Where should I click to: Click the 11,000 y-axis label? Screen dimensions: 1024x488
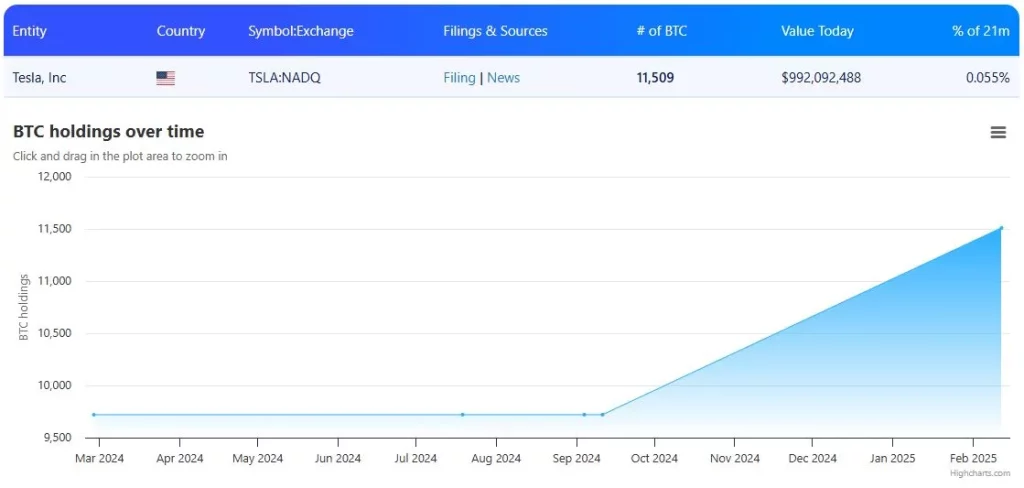[54, 281]
